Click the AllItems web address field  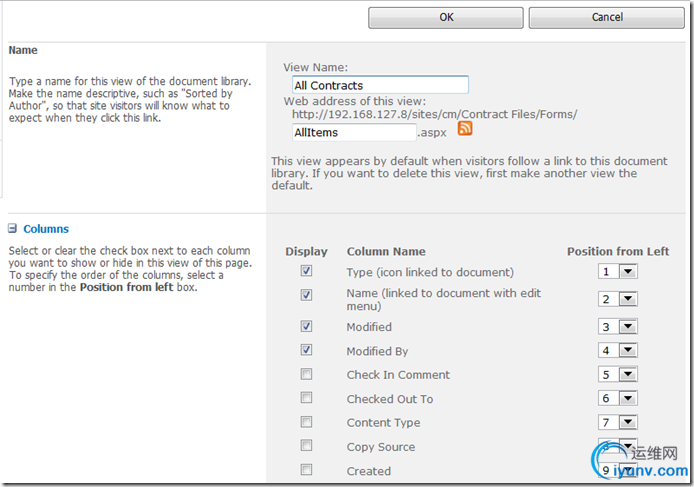coord(354,132)
